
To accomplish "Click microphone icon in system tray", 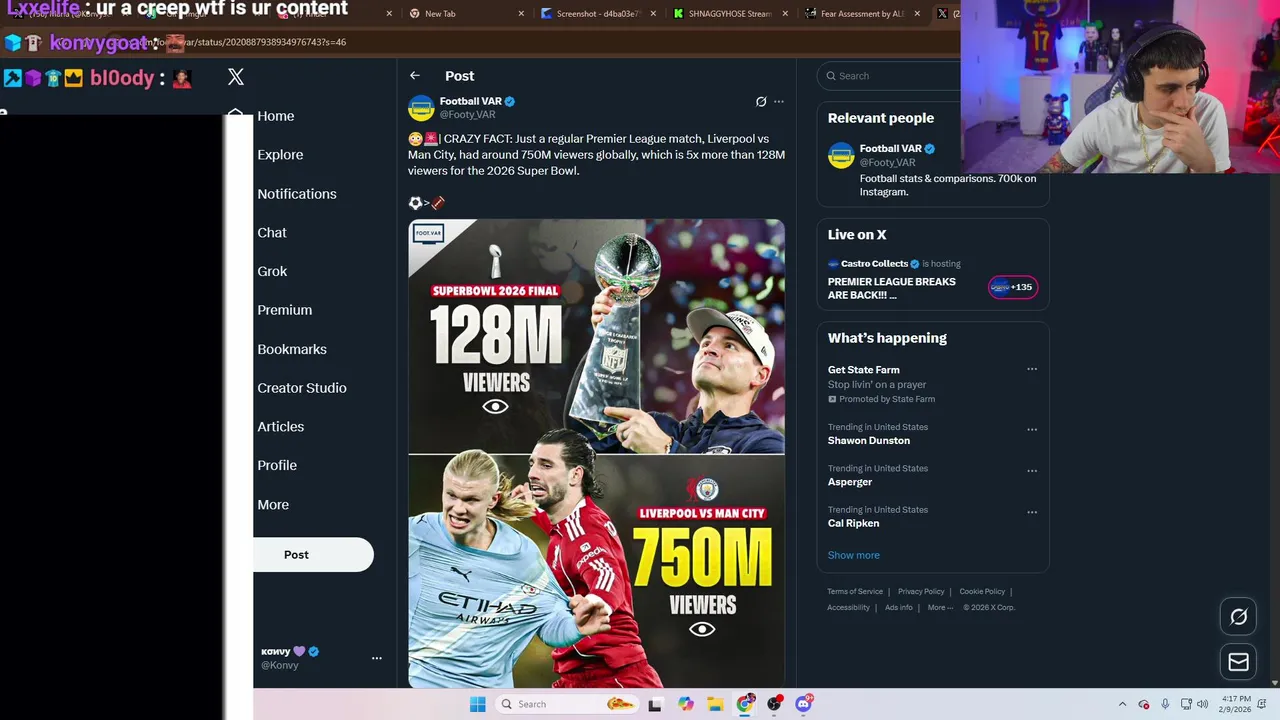I will click(1165, 704).
